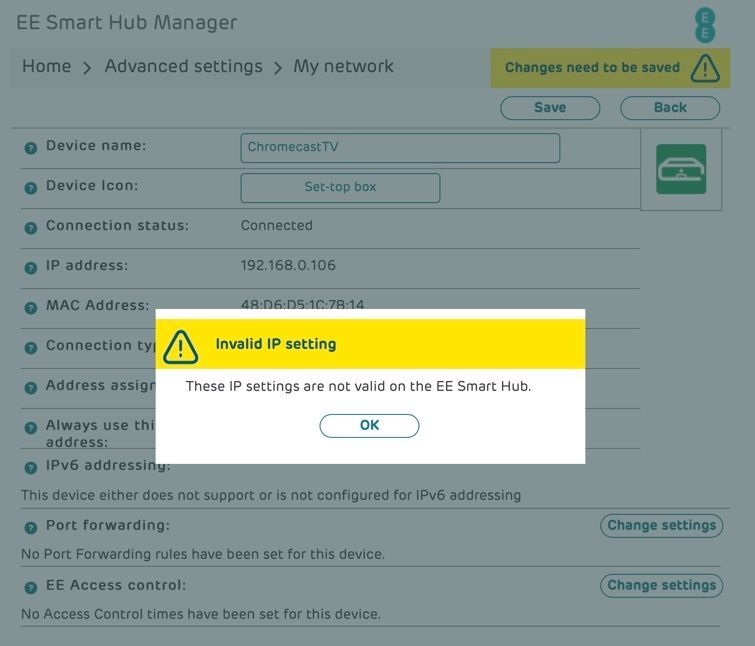Viewport: 755px width, 646px height.
Task: Click the Back button
Action: pos(670,107)
